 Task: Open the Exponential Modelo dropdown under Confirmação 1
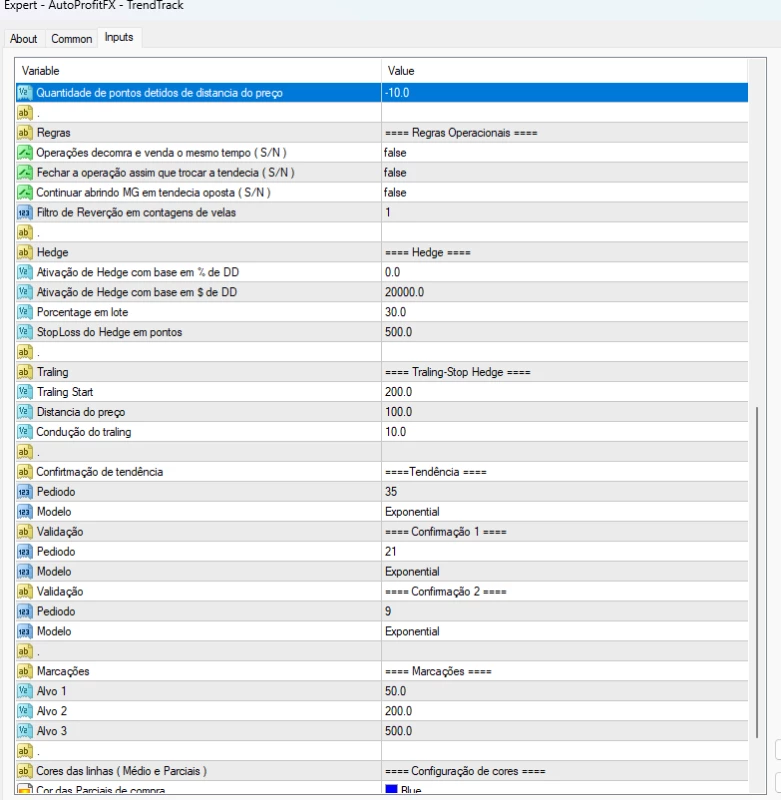[412, 572]
